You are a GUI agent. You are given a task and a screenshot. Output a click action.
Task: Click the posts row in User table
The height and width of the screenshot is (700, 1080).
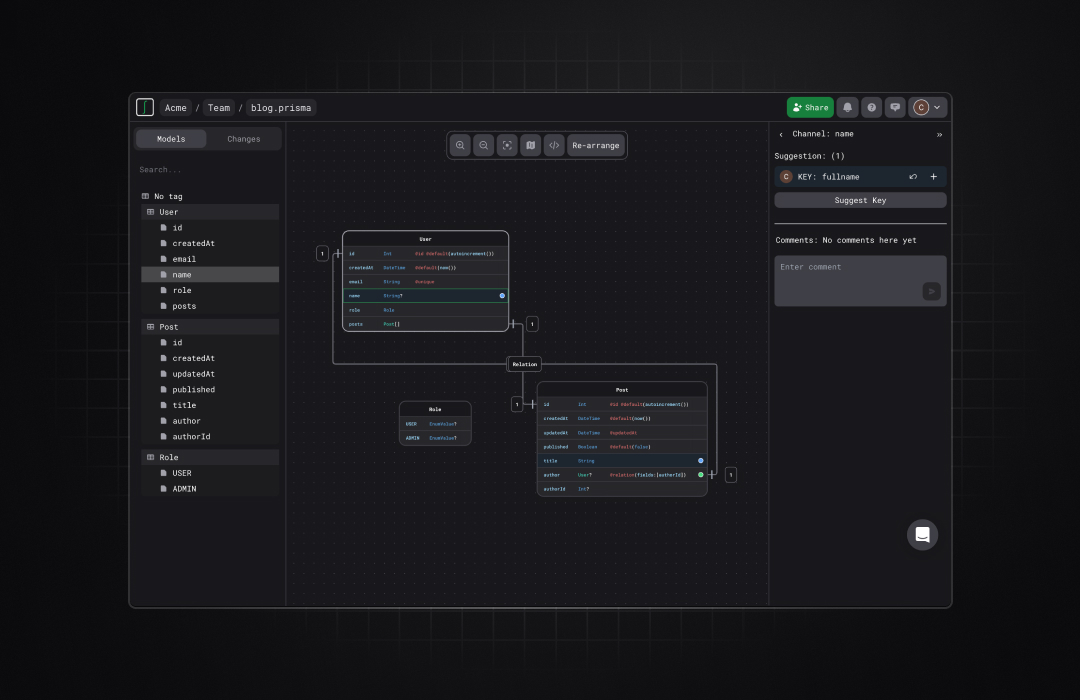coord(426,324)
